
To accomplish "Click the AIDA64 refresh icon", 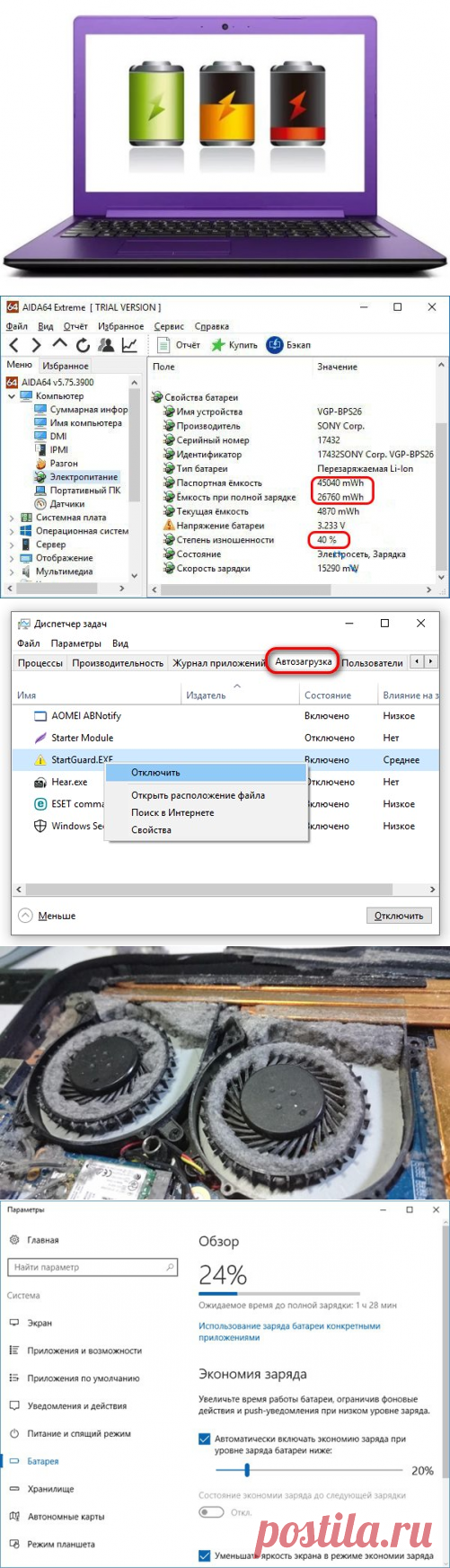I will coord(83,345).
